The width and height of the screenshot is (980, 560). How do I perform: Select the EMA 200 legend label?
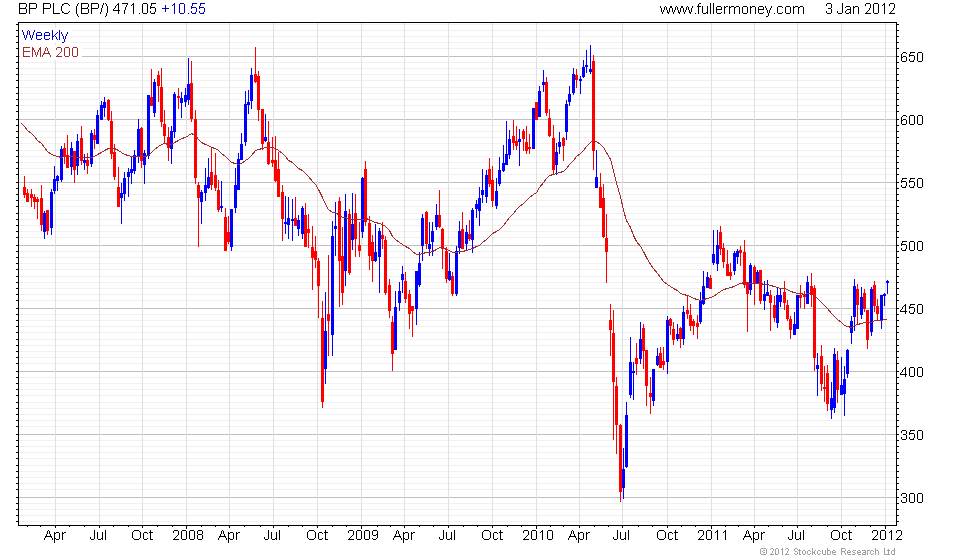click(50, 52)
